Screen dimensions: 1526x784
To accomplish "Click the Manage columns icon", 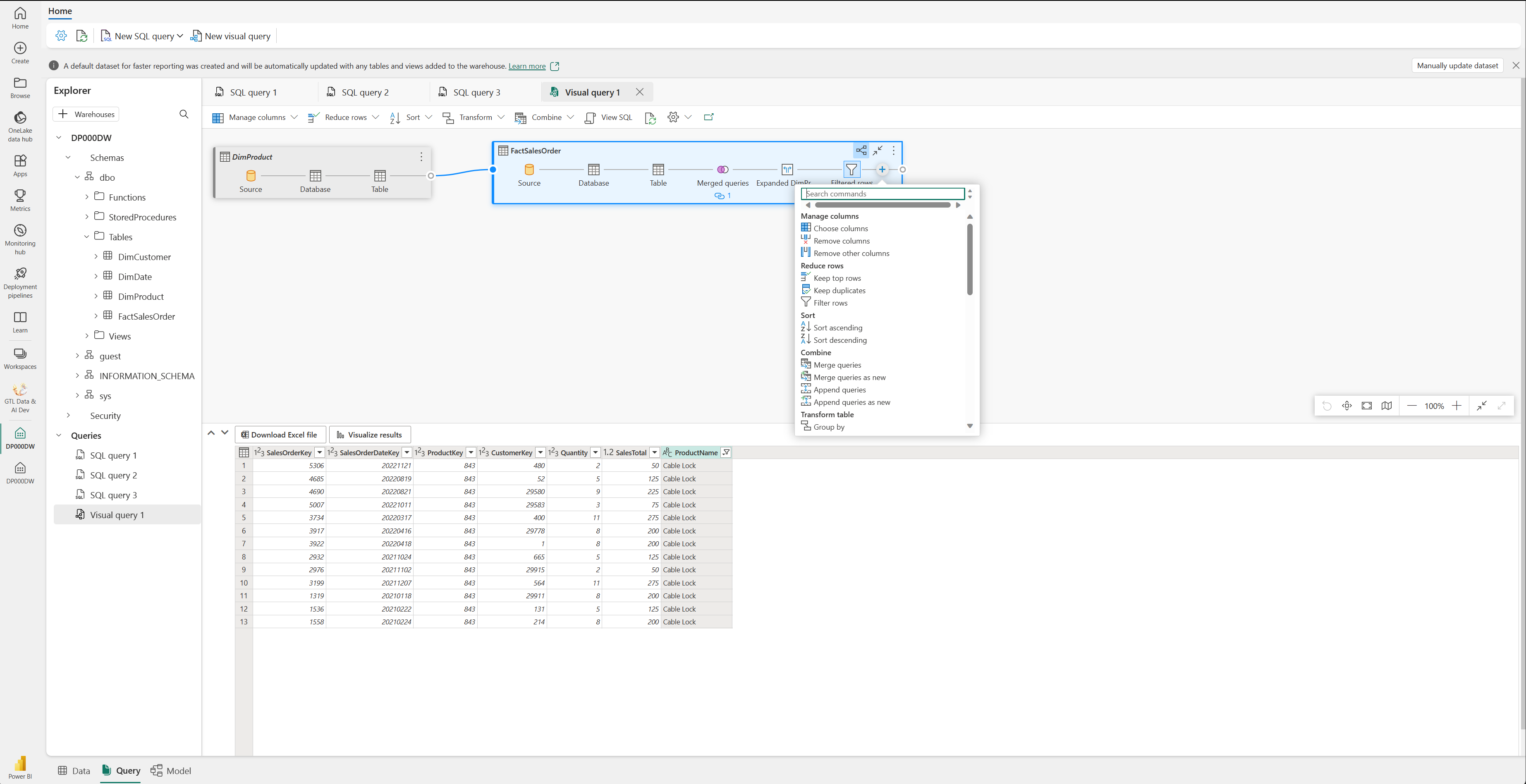I will click(x=218, y=117).
